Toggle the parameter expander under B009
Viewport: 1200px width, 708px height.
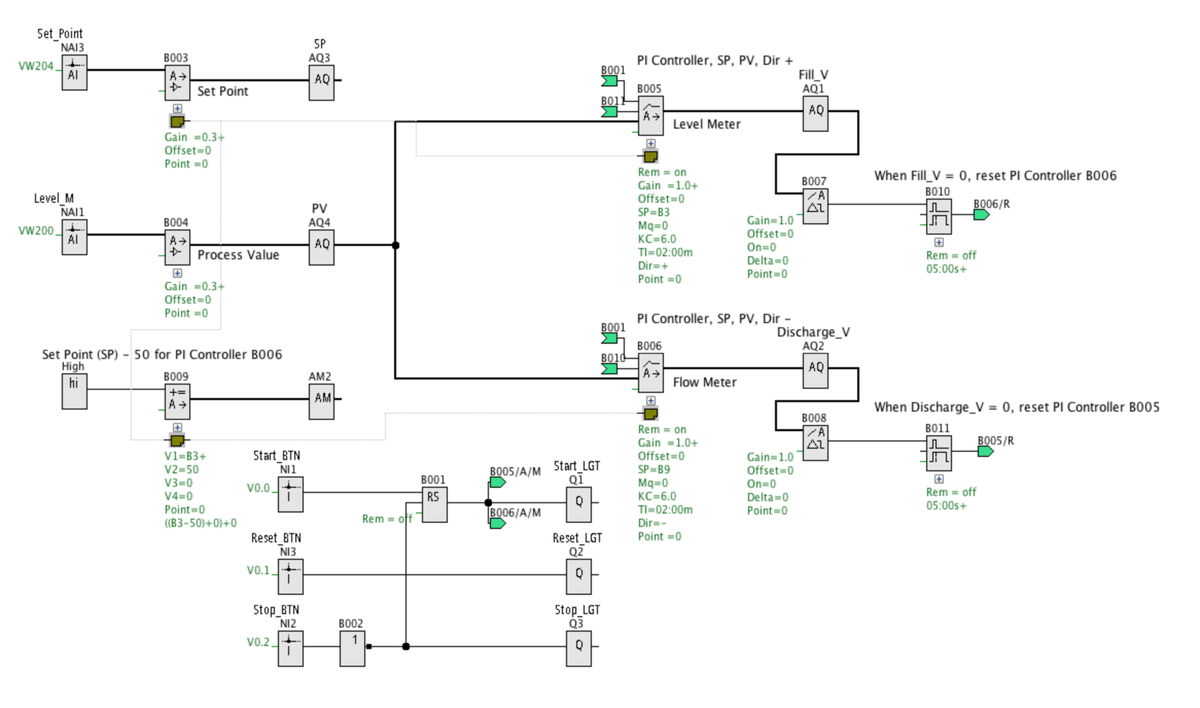(x=177, y=427)
